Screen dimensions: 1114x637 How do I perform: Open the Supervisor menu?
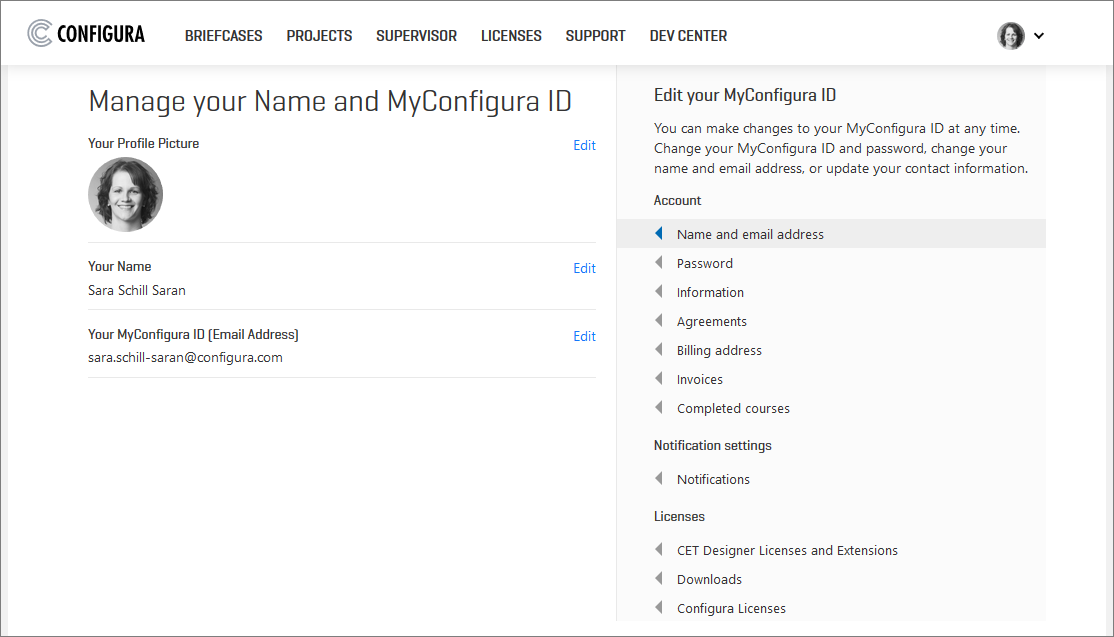click(x=416, y=36)
